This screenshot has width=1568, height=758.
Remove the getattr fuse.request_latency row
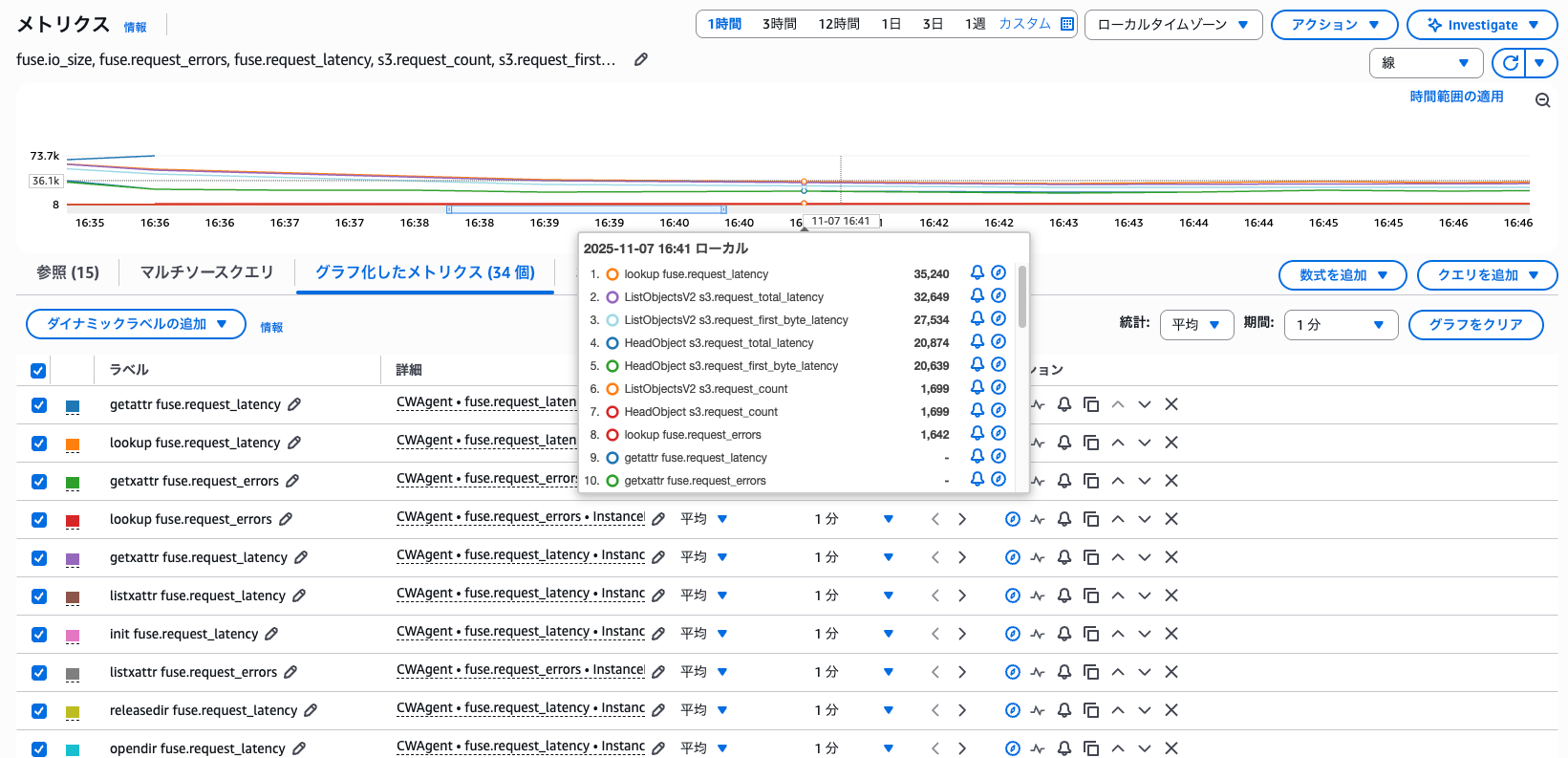click(1171, 404)
